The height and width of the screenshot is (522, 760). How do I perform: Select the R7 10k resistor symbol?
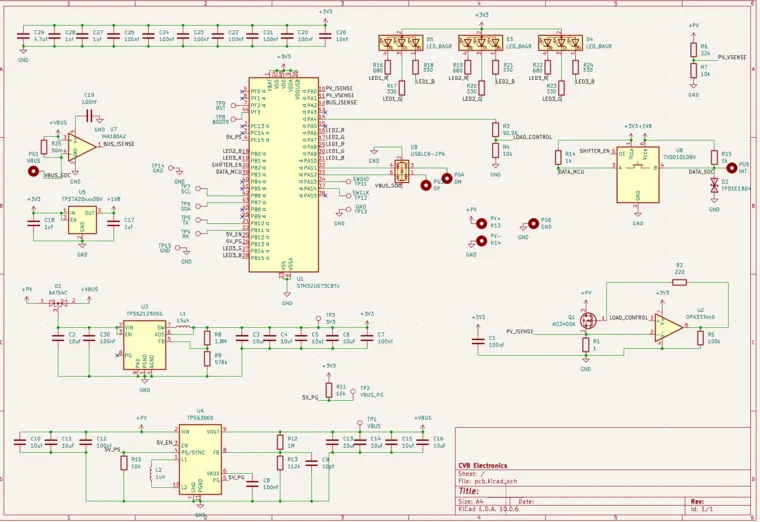pos(694,71)
